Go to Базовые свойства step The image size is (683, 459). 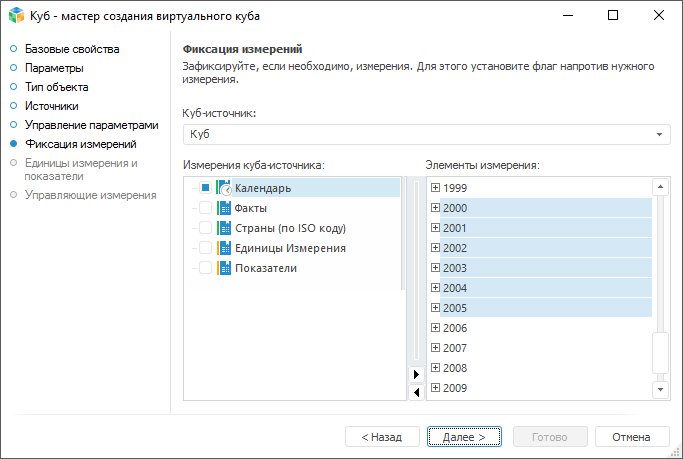coord(72,49)
